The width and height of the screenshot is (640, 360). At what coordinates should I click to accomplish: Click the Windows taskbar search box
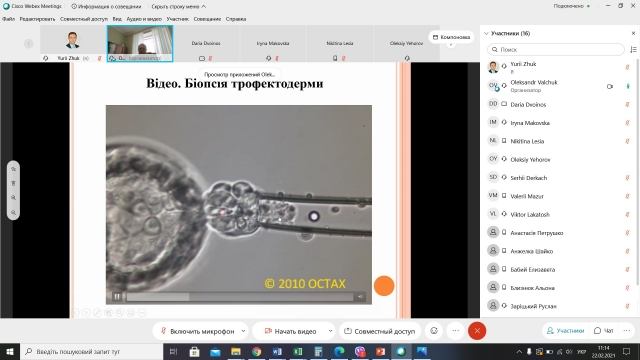[x=91, y=351]
